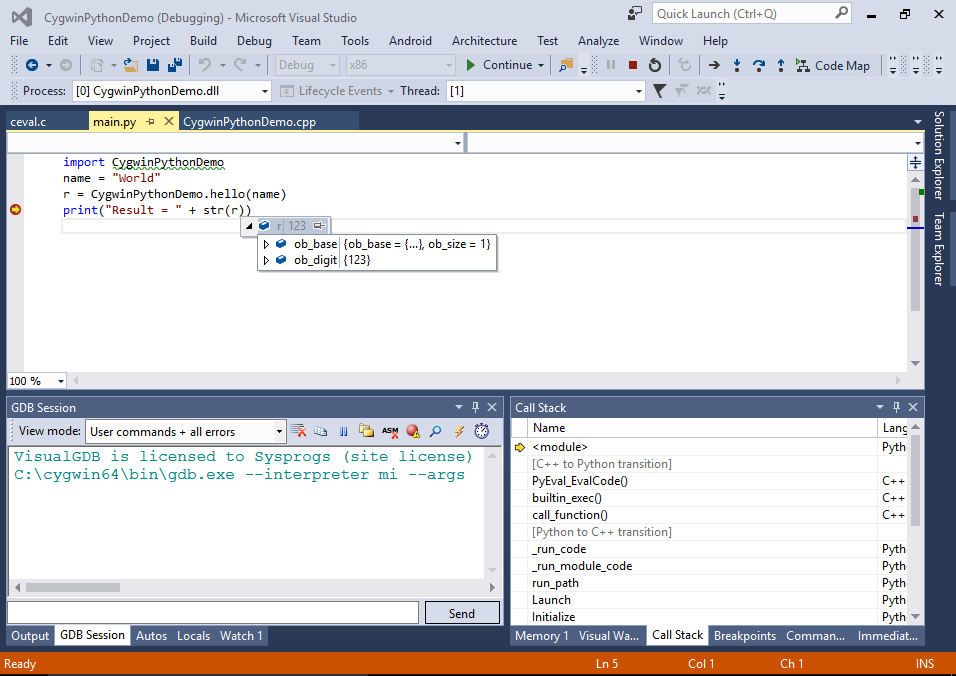
Task: Toggle the breakpoint marker on line 4
Action: tap(15, 210)
